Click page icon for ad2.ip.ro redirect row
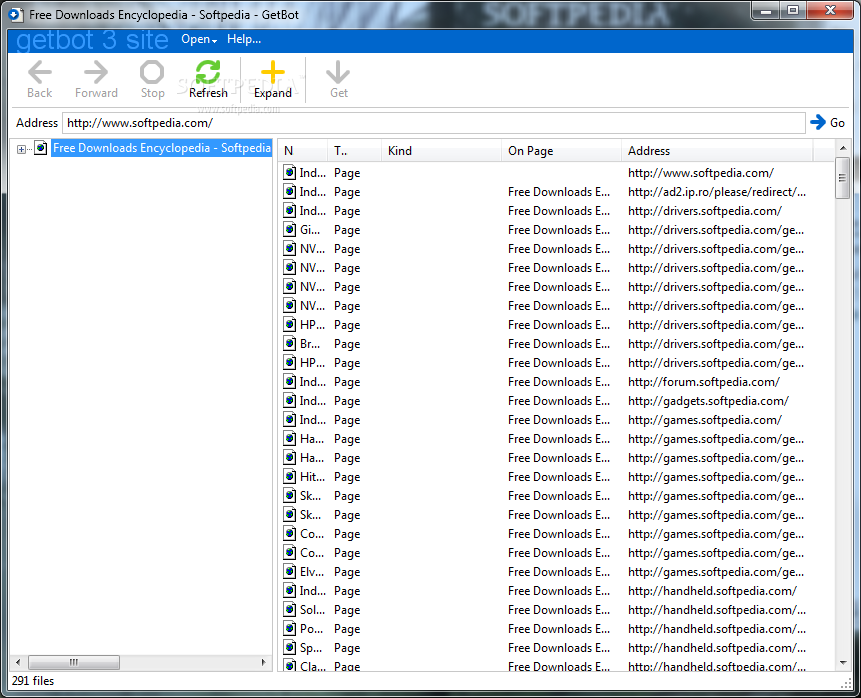Viewport: 861px width, 698px height. point(289,192)
